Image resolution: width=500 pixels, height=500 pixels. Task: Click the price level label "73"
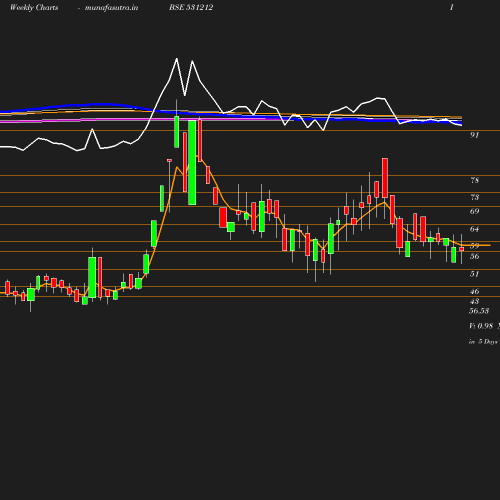point(475,197)
